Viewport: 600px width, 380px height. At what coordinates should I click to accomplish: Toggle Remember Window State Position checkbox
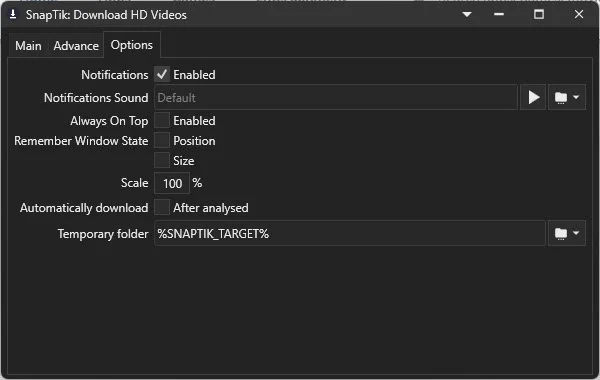click(162, 140)
